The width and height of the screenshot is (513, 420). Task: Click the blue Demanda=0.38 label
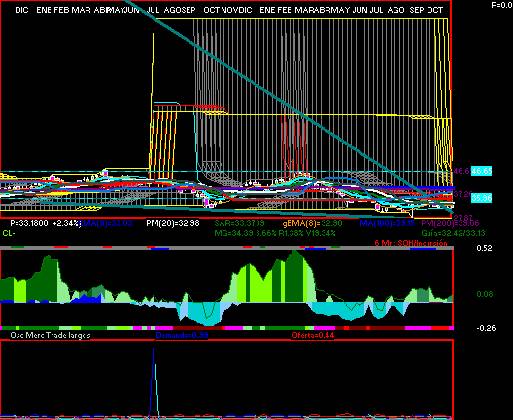tap(182, 335)
